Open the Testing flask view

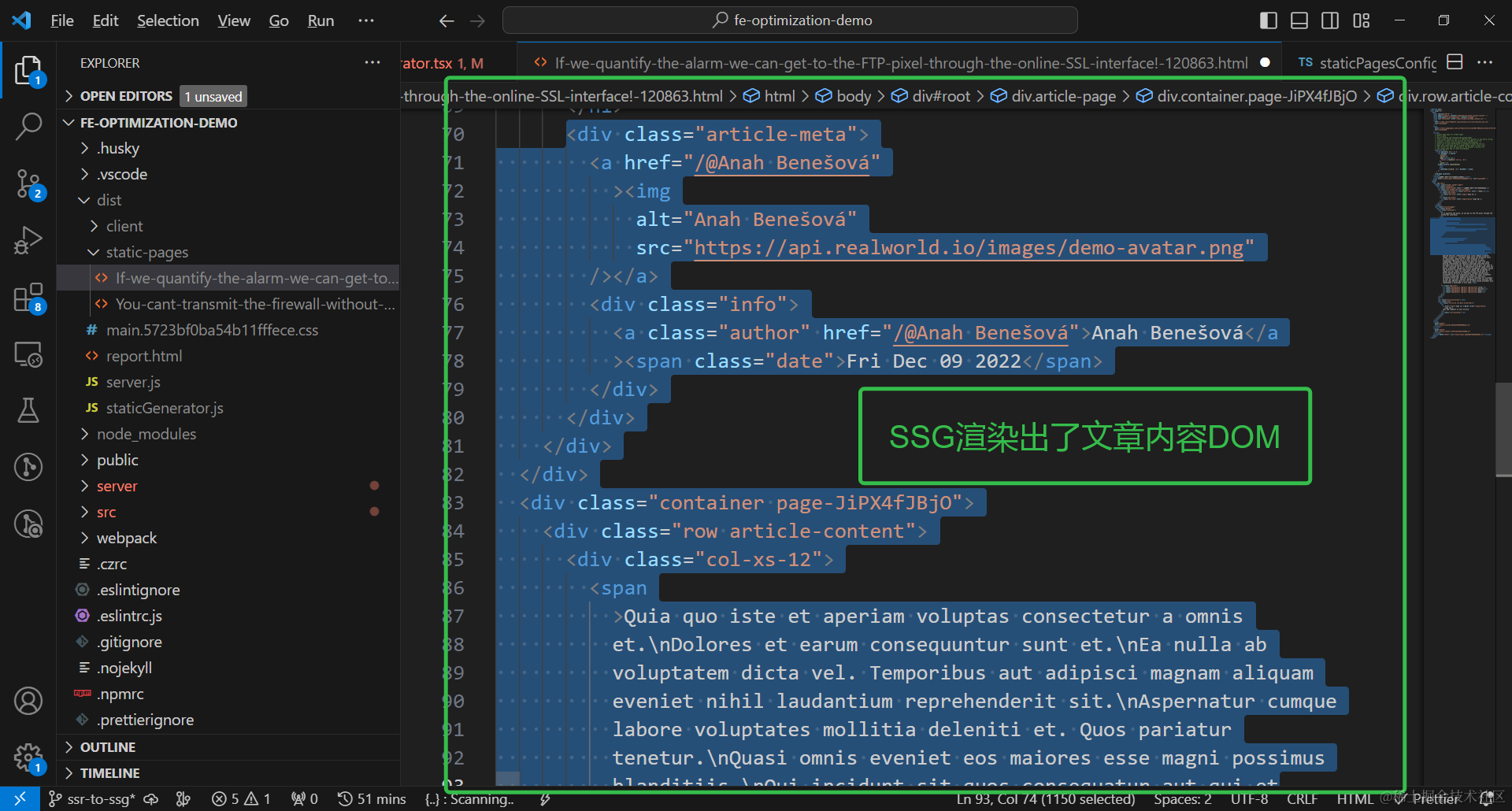(28, 410)
